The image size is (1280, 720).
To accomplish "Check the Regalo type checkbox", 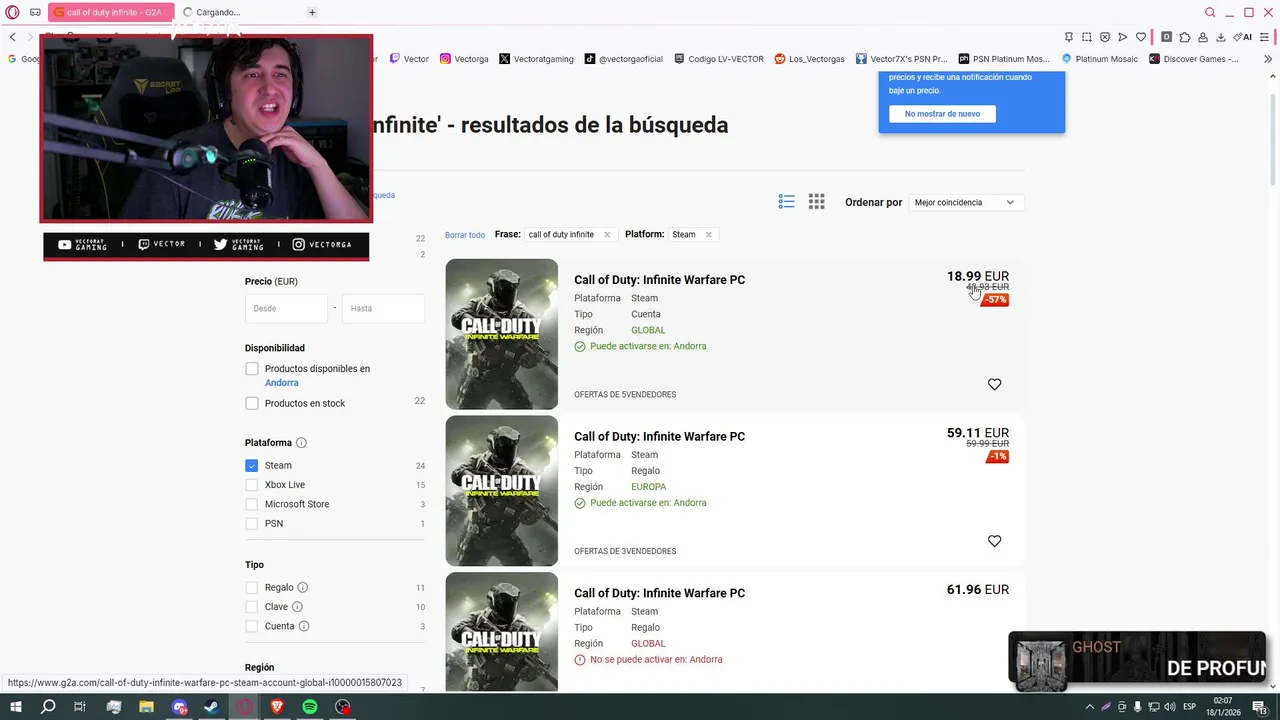I will tap(252, 588).
